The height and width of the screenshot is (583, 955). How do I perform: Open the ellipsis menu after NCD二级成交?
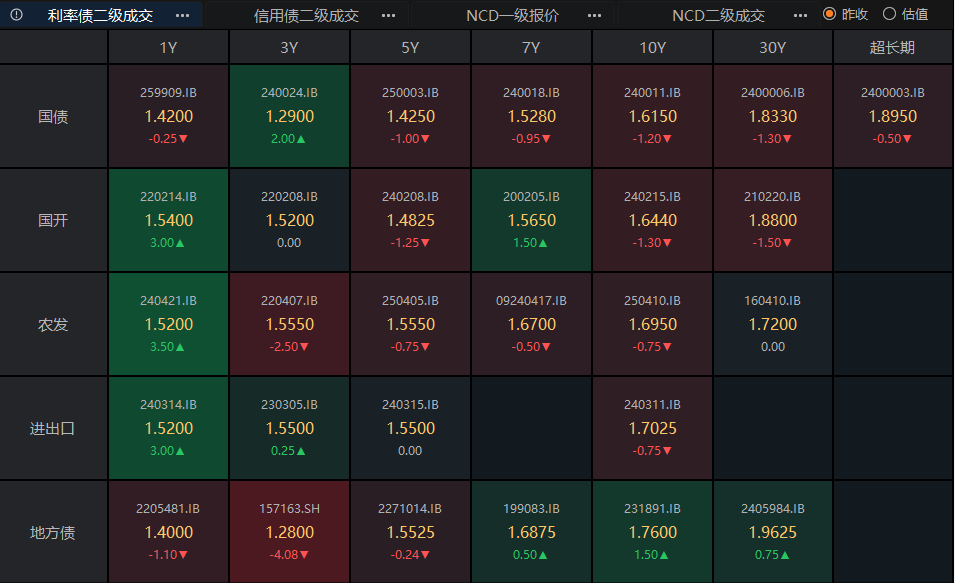tap(799, 15)
